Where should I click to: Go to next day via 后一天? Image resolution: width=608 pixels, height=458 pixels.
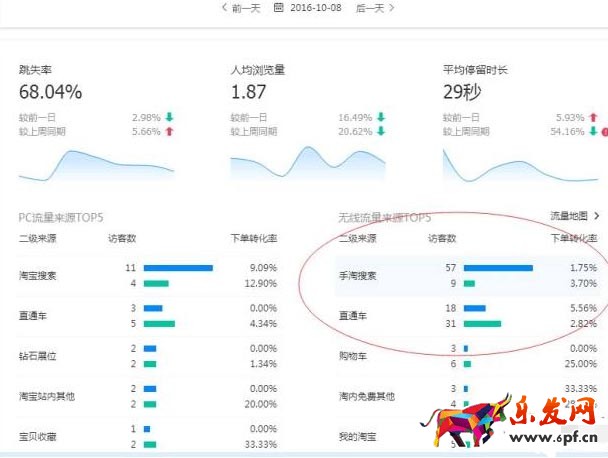point(370,8)
